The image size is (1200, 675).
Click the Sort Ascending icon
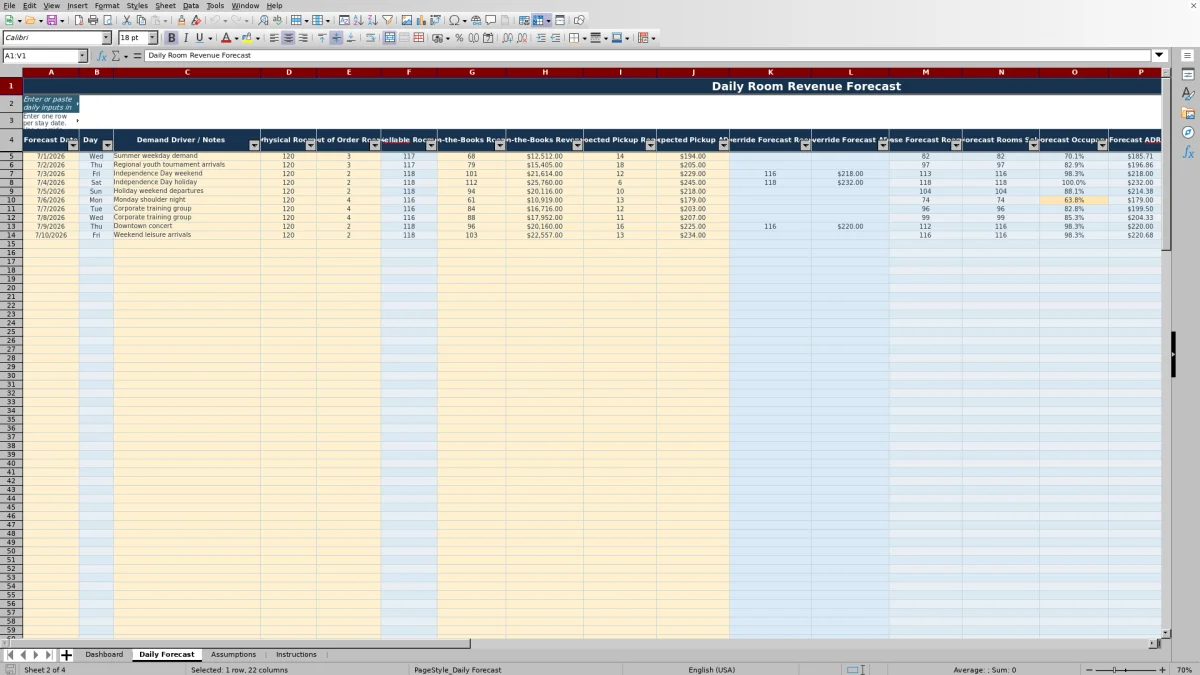coord(358,20)
